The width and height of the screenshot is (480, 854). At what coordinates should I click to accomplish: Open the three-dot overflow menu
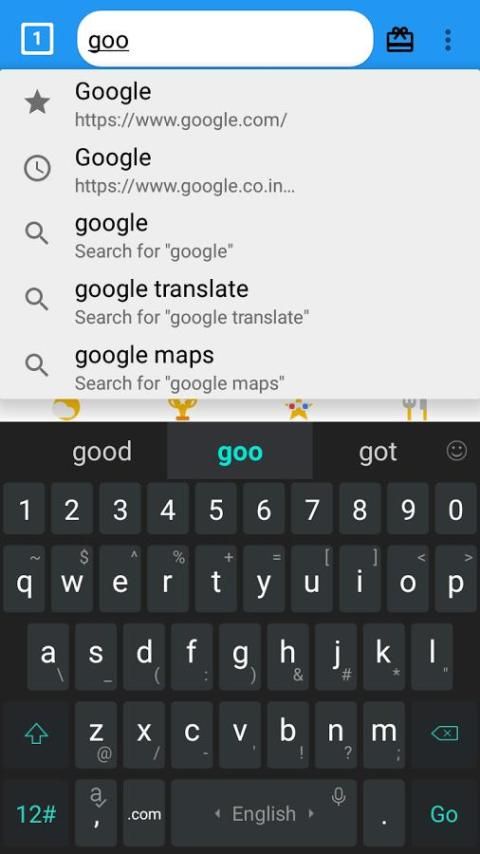tap(447, 40)
